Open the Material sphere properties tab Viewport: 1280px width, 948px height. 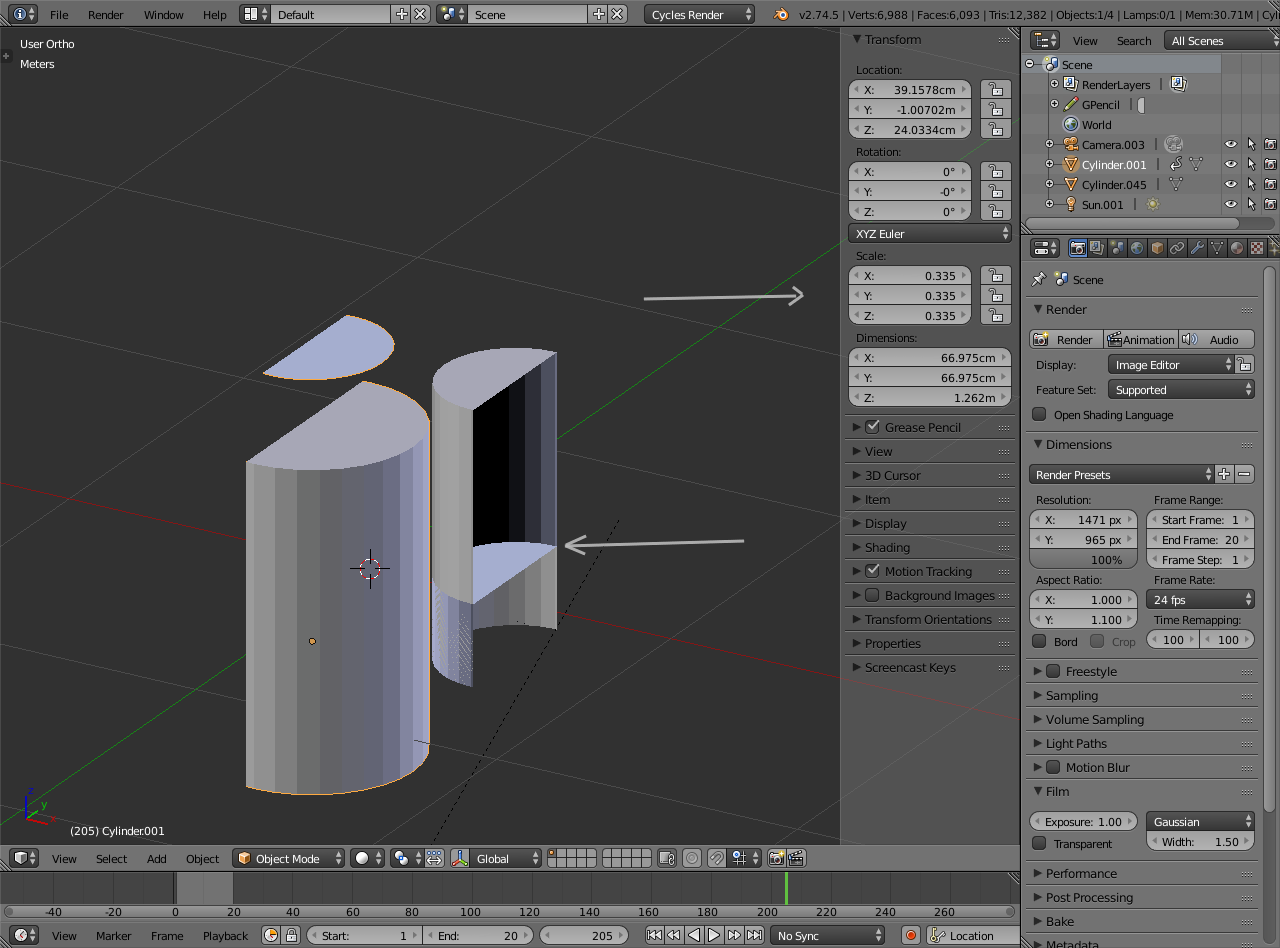pyautogui.click(x=1237, y=248)
